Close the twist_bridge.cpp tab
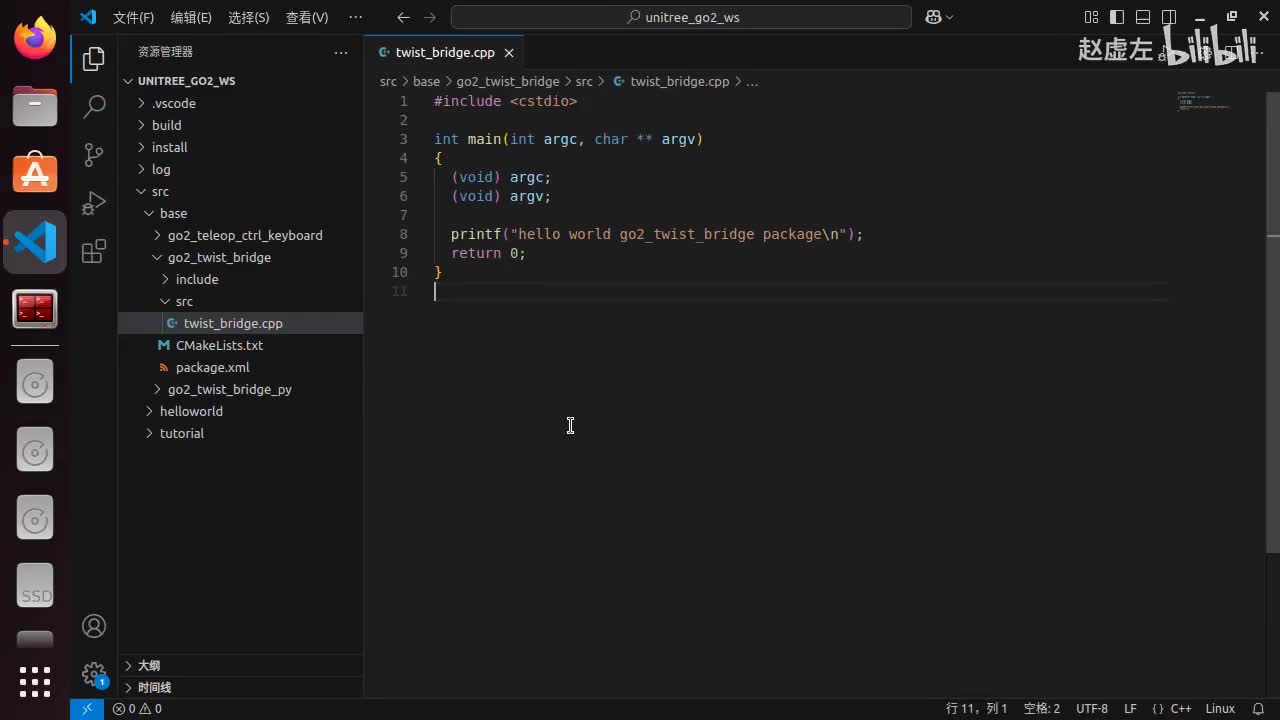 click(509, 53)
